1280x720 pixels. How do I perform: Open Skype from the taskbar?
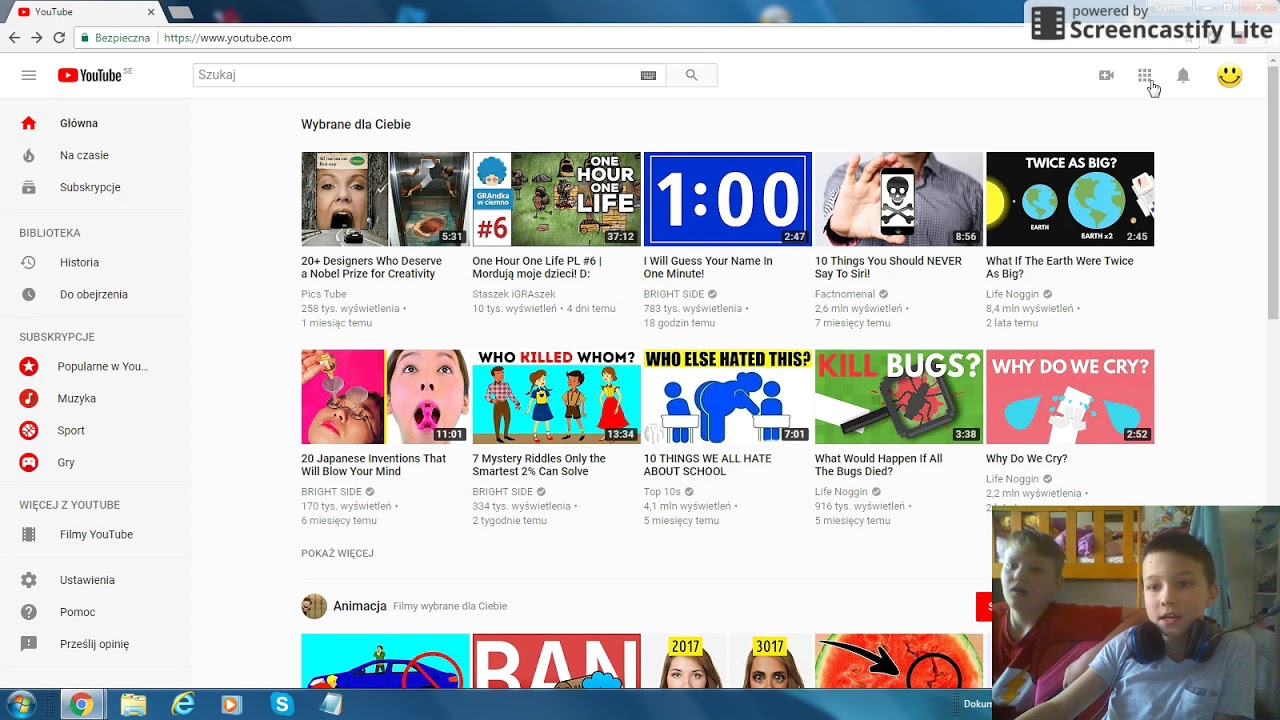[282, 705]
